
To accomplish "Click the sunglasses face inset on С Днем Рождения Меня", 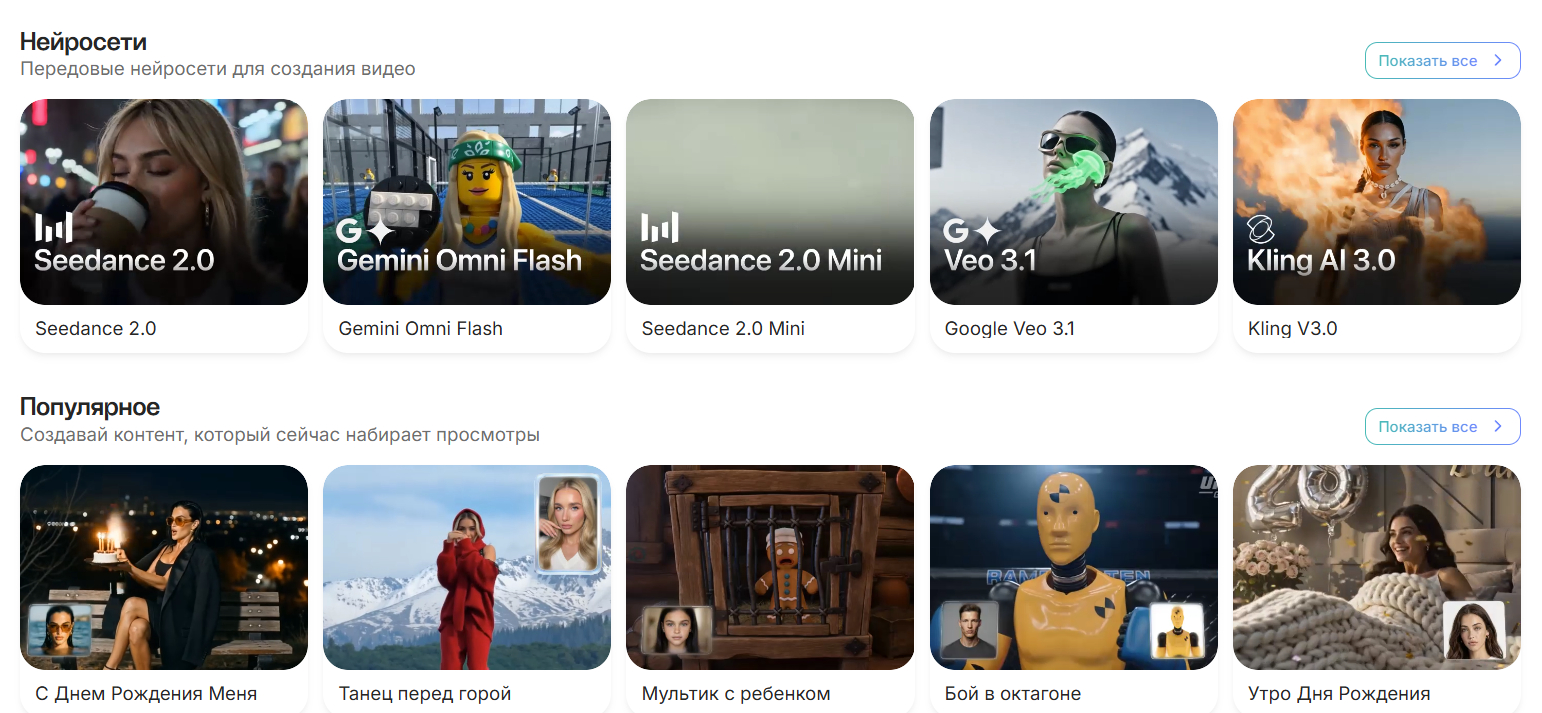I will click(60, 630).
